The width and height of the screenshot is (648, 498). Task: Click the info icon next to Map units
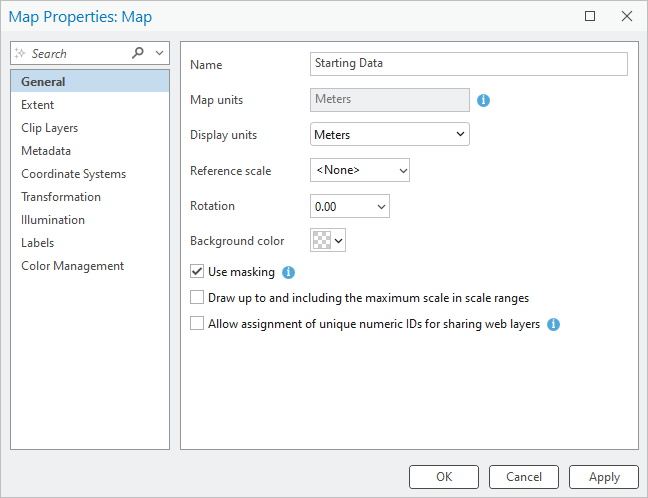tap(483, 100)
